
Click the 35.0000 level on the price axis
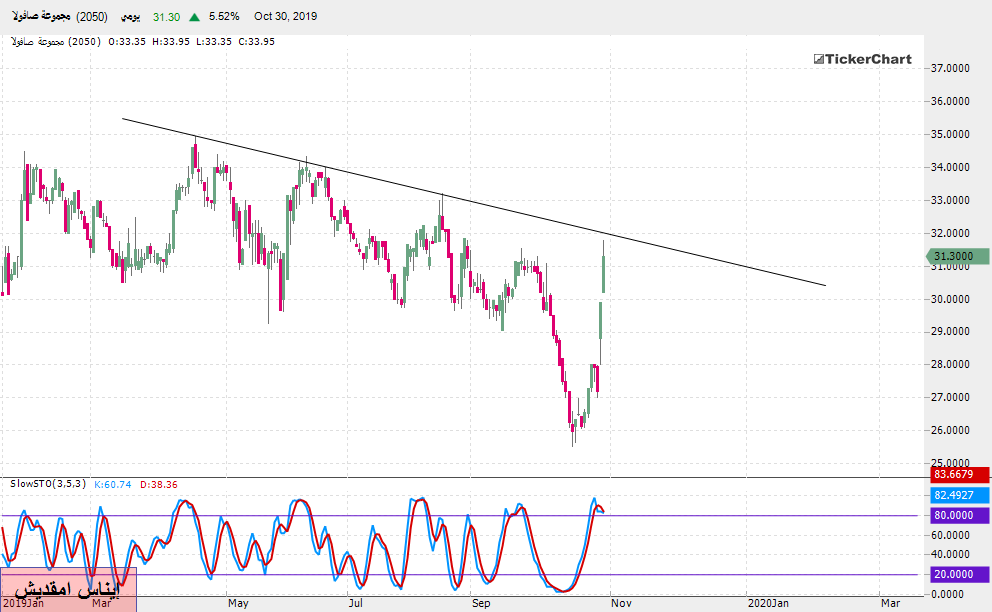(951, 134)
